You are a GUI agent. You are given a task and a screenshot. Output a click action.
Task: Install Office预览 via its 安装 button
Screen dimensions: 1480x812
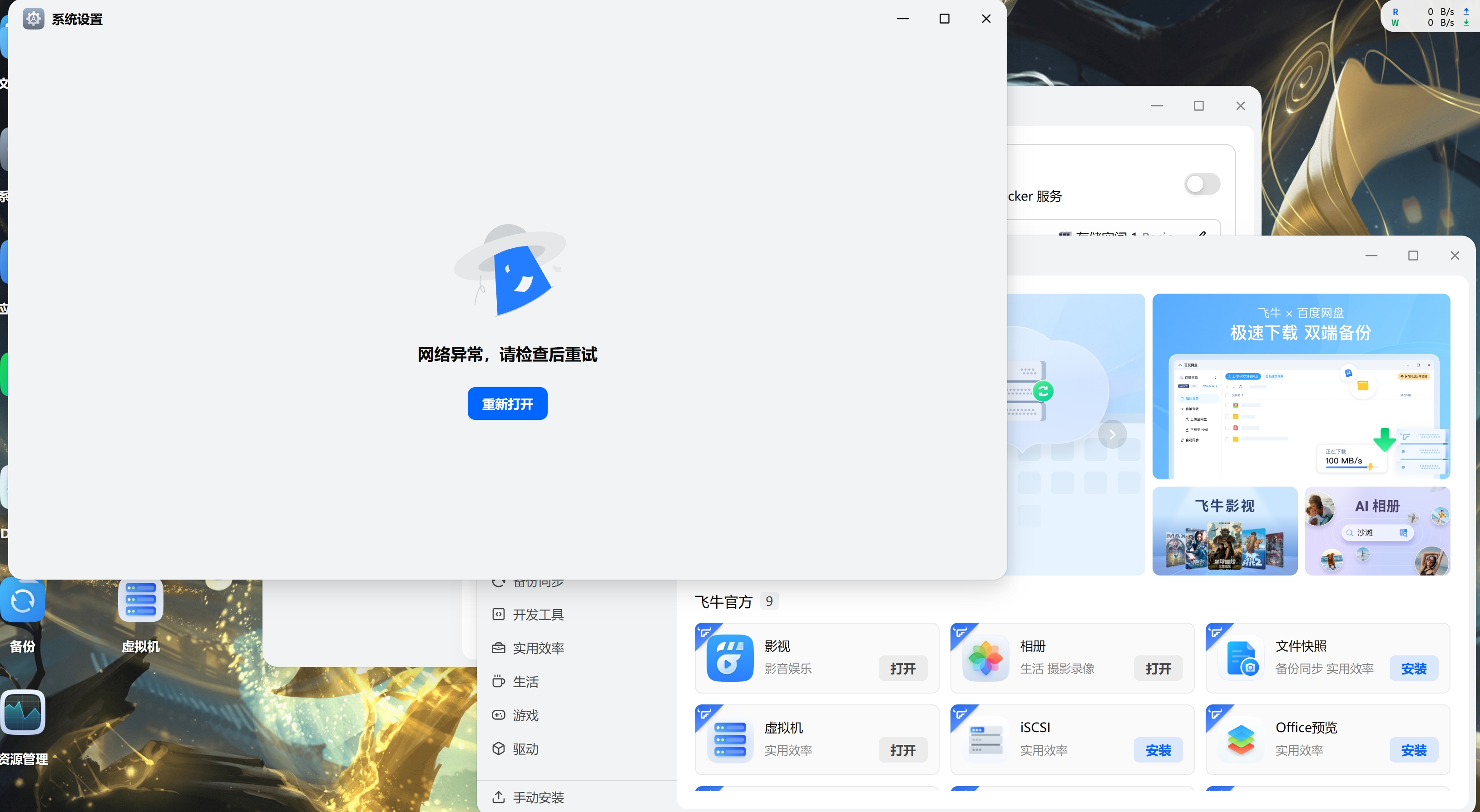pyautogui.click(x=1415, y=750)
